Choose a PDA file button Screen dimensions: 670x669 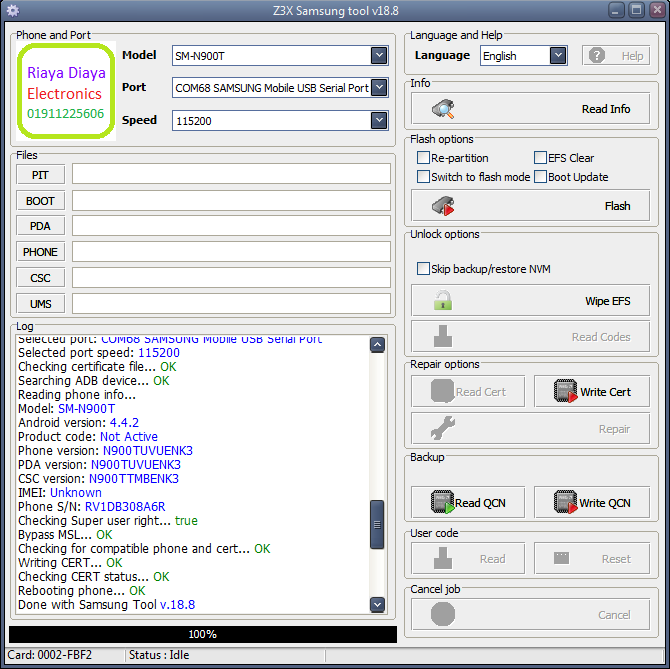pyautogui.click(x=41, y=226)
